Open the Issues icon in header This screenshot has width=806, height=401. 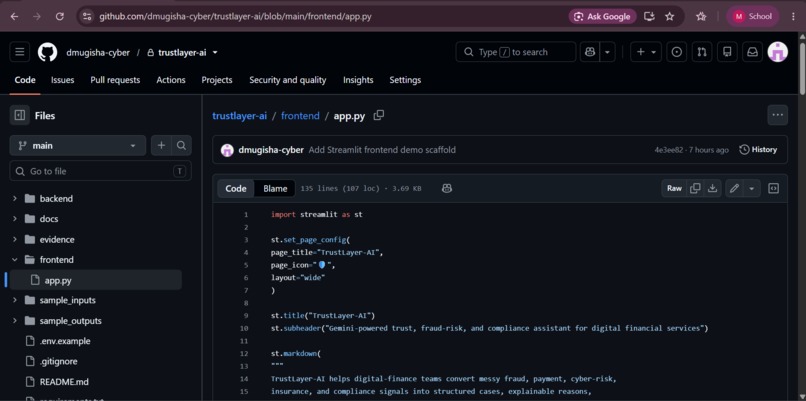pos(676,52)
